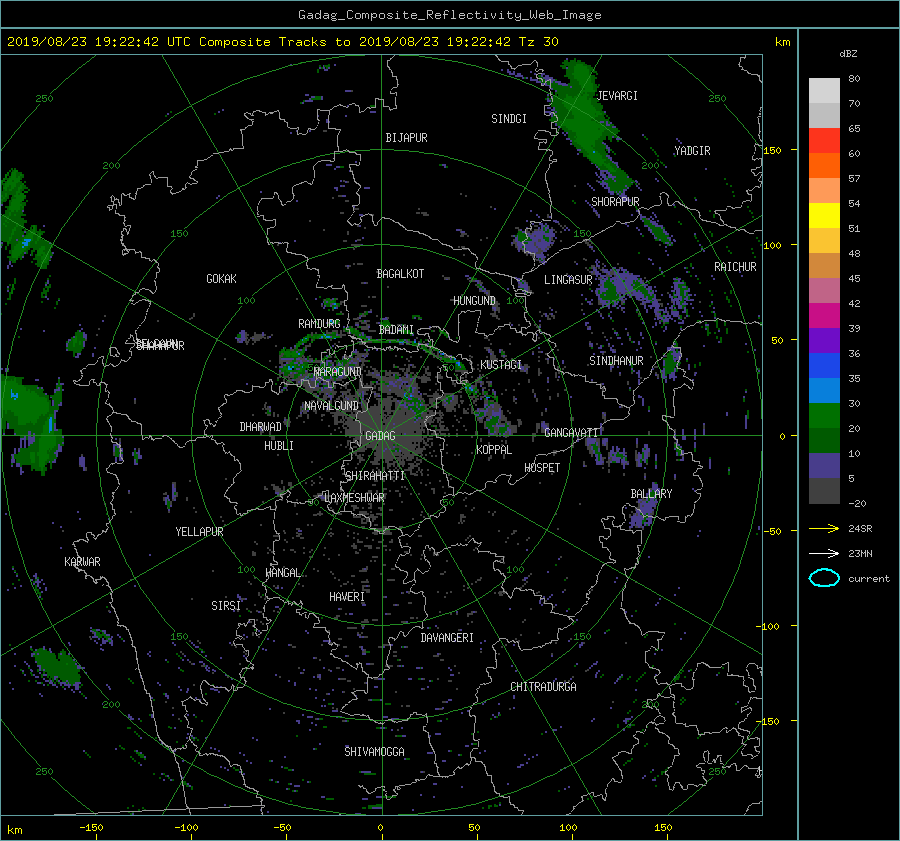Click the dBZ legend heading
The height and width of the screenshot is (841, 900).
[x=848, y=54]
